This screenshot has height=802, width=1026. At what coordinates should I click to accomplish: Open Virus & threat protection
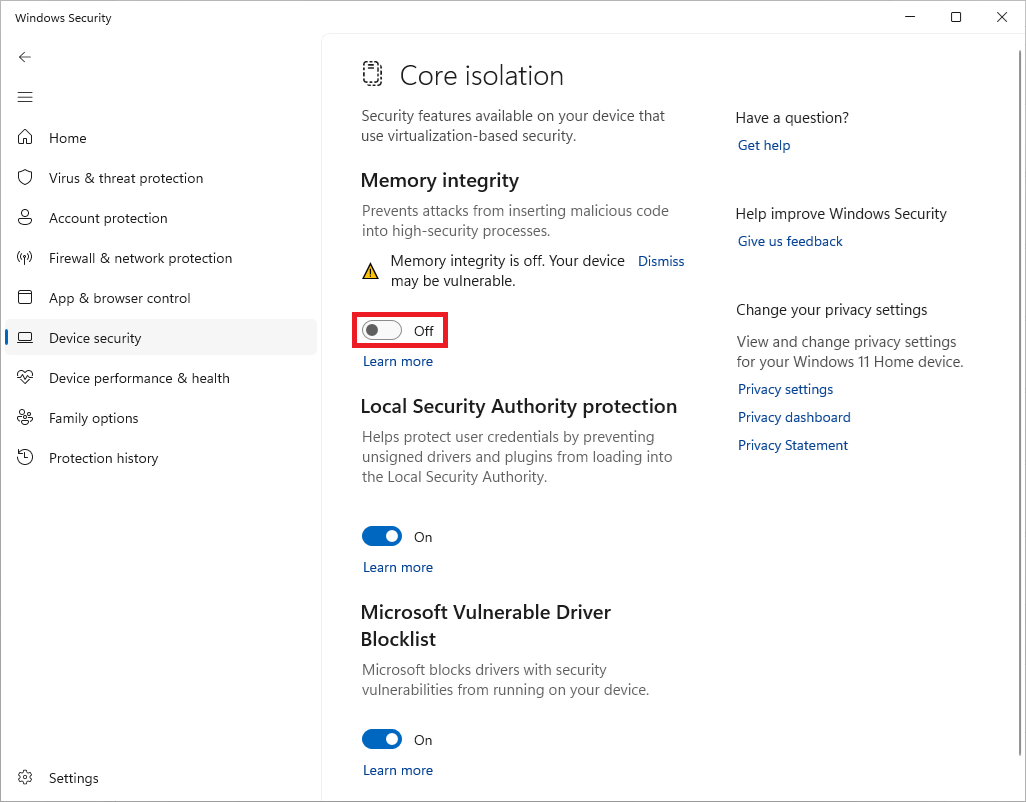[124, 177]
